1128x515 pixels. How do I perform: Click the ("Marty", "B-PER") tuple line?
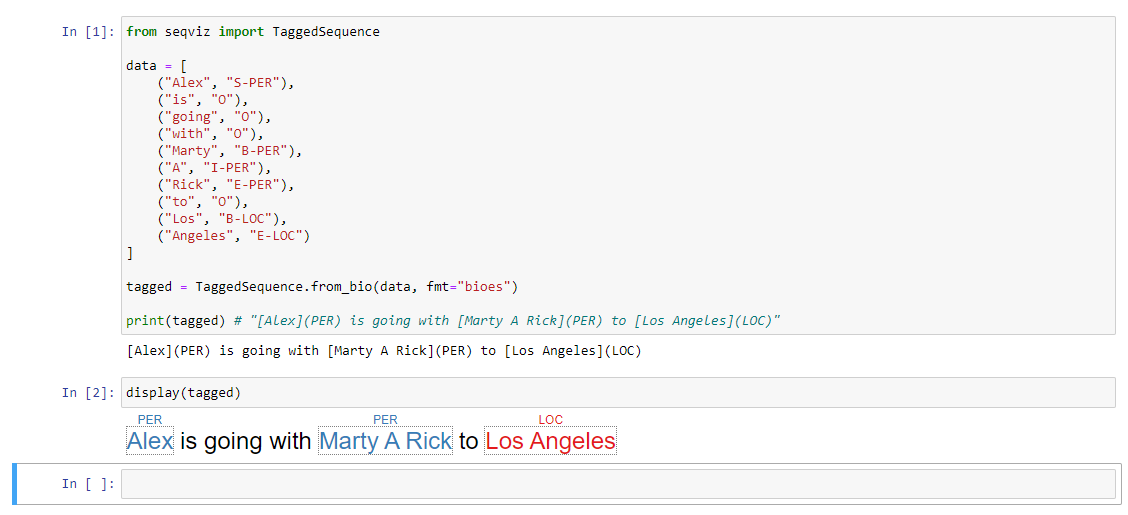(229, 151)
